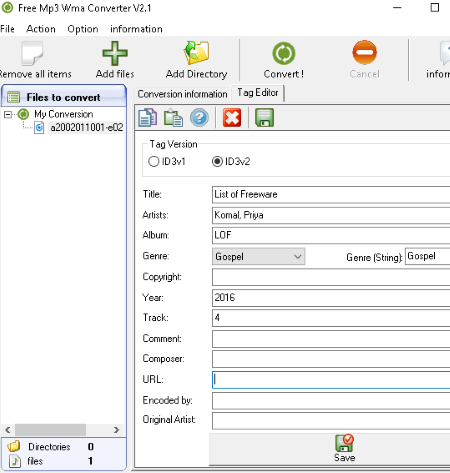450x473 pixels.
Task: Open the information menu
Action: (136, 29)
